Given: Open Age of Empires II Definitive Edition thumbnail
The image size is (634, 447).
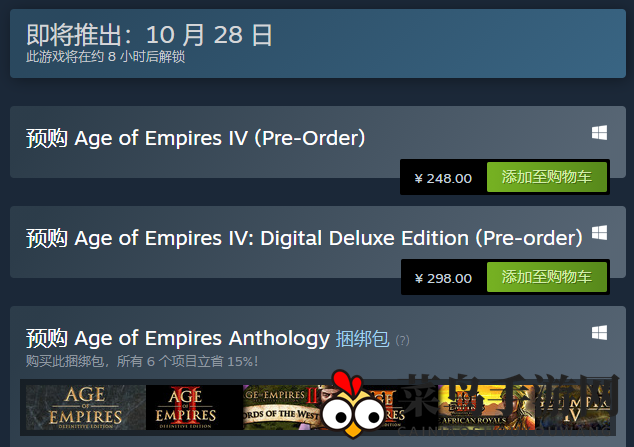Looking at the screenshot, I should tap(194, 407).
